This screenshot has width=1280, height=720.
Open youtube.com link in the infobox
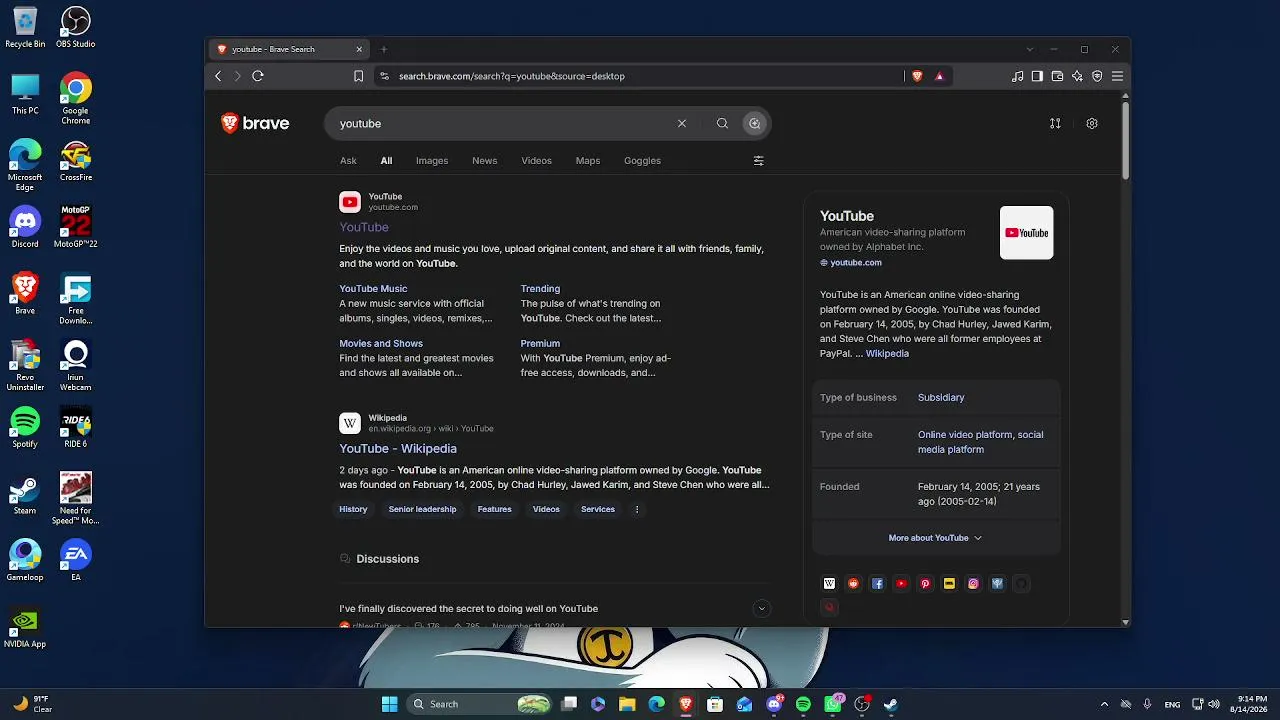(855, 263)
